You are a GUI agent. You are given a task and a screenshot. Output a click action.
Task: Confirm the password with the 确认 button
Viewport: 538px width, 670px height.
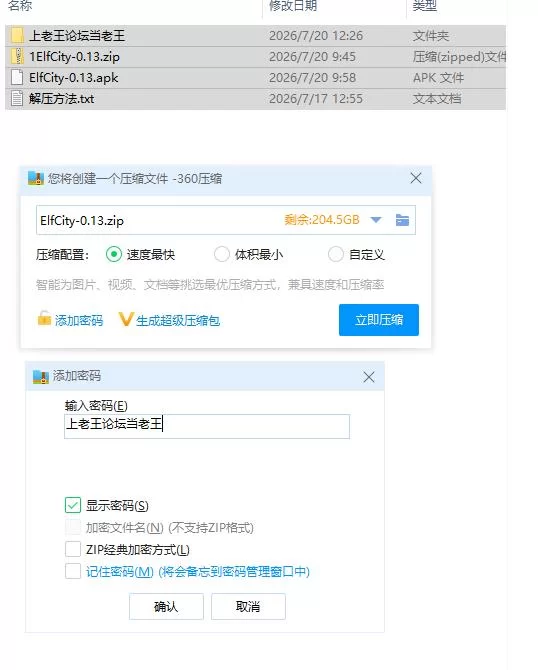[x=166, y=606]
